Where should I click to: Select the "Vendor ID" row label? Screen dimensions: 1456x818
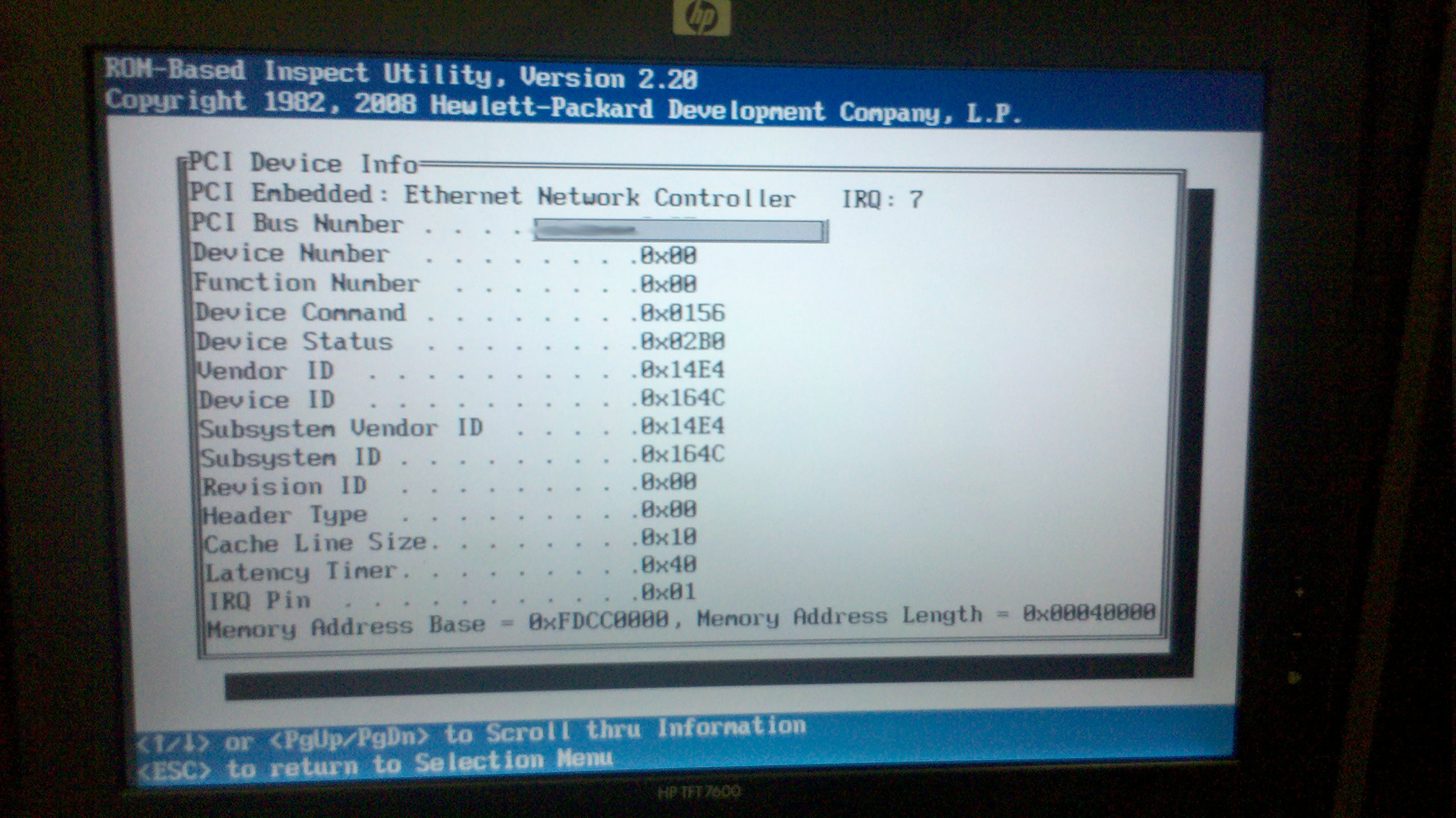[266, 371]
